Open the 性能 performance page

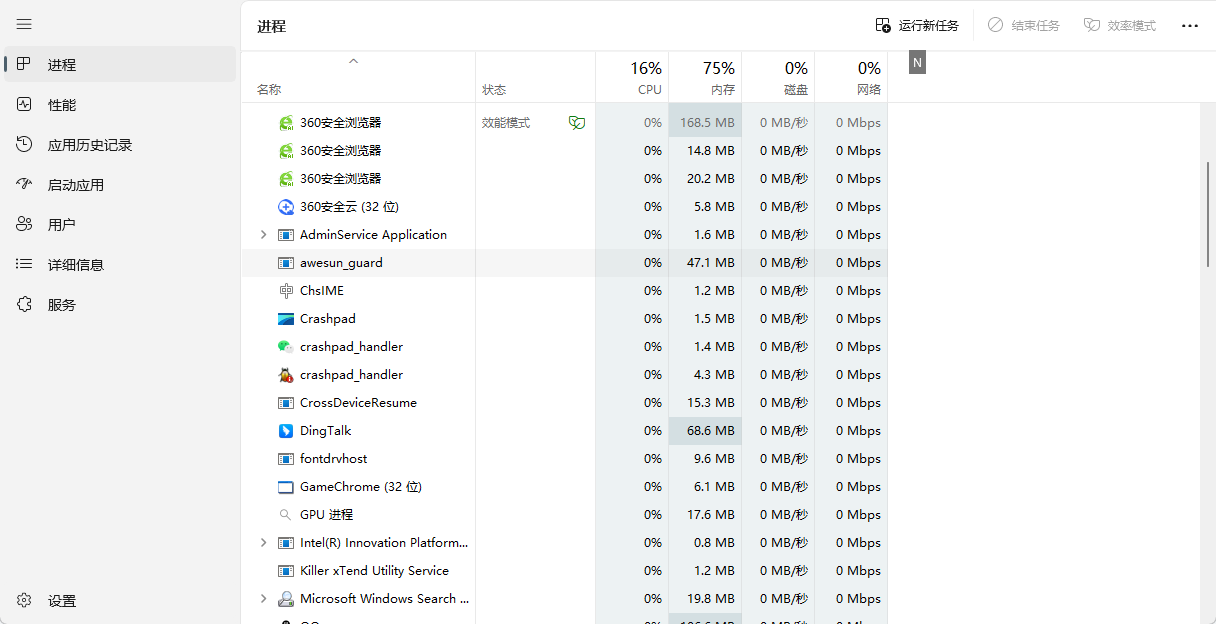coord(61,105)
